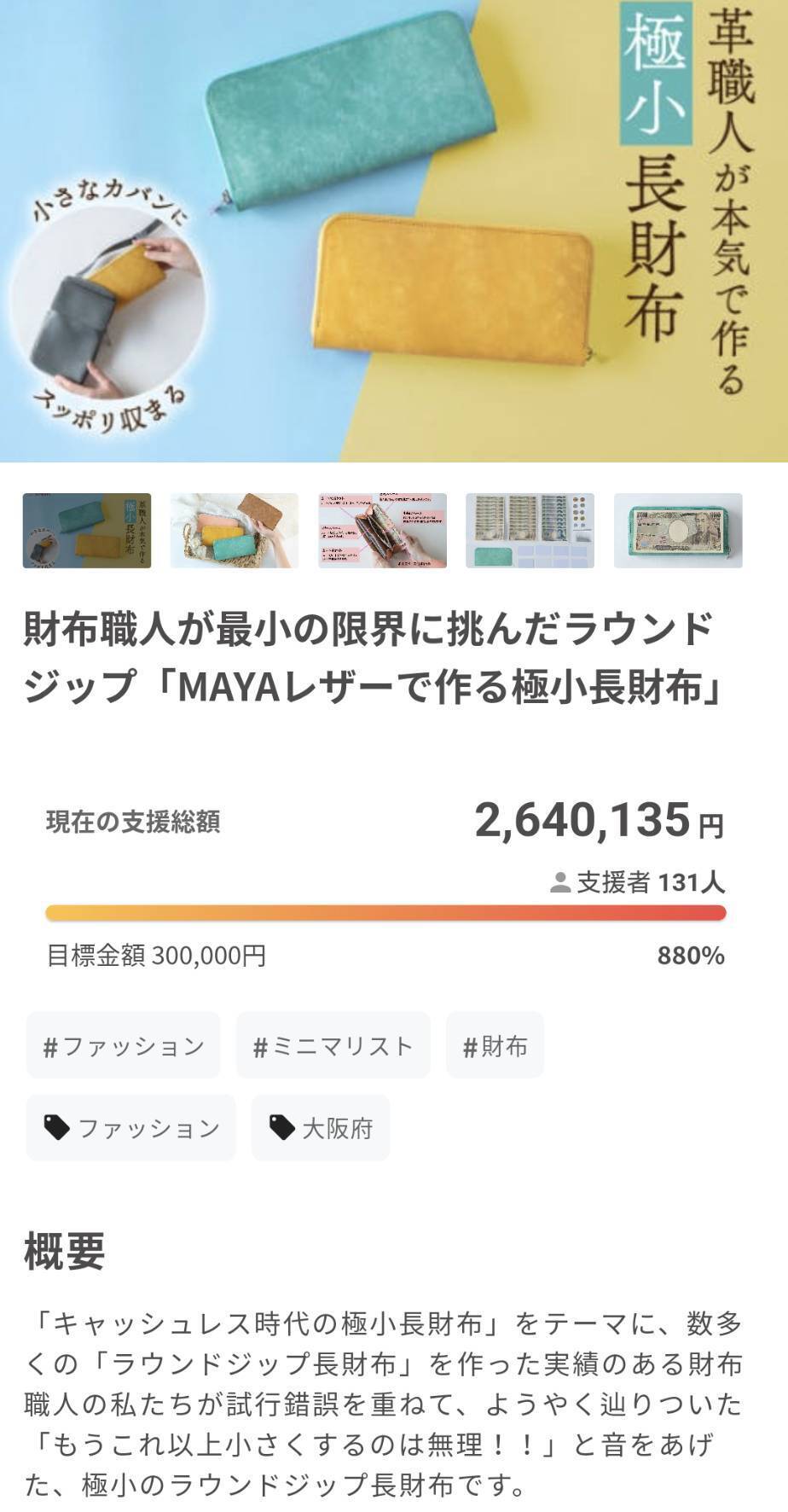Tap the 2,640,135円 total amount

pyautogui.click(x=599, y=821)
